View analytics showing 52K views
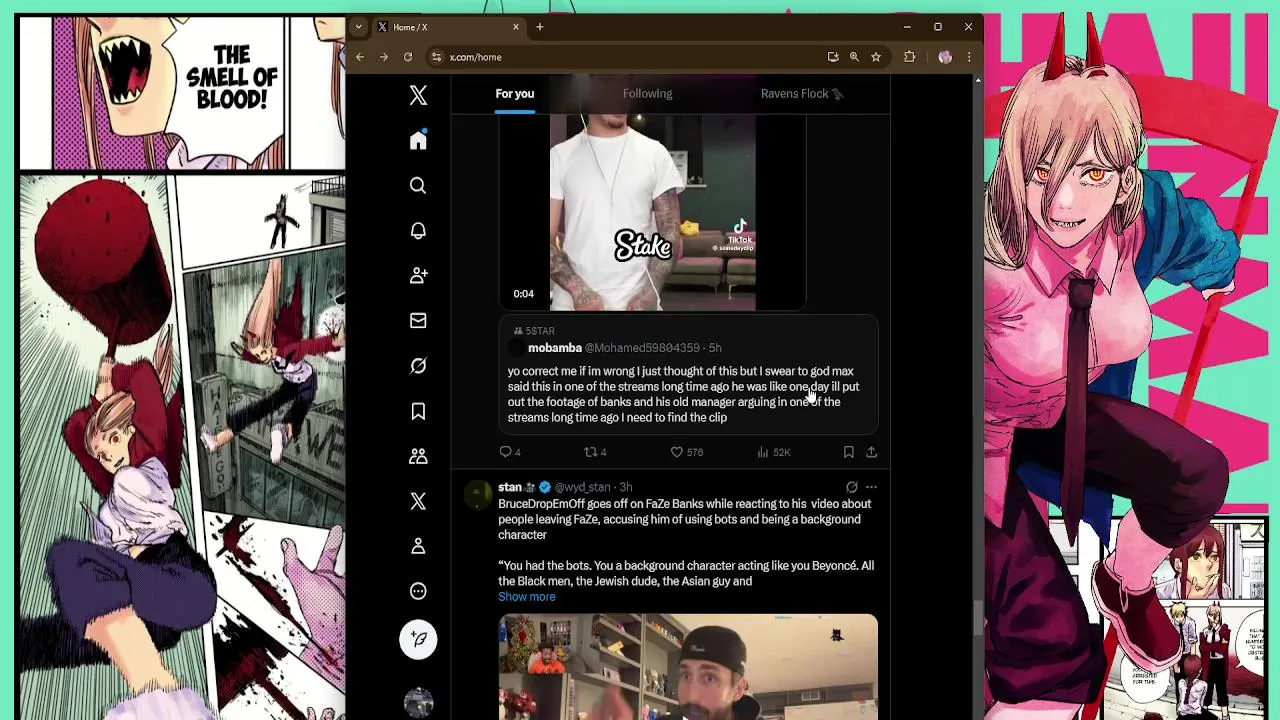Screen dimensions: 1280x720 pyautogui.click(x=774, y=452)
